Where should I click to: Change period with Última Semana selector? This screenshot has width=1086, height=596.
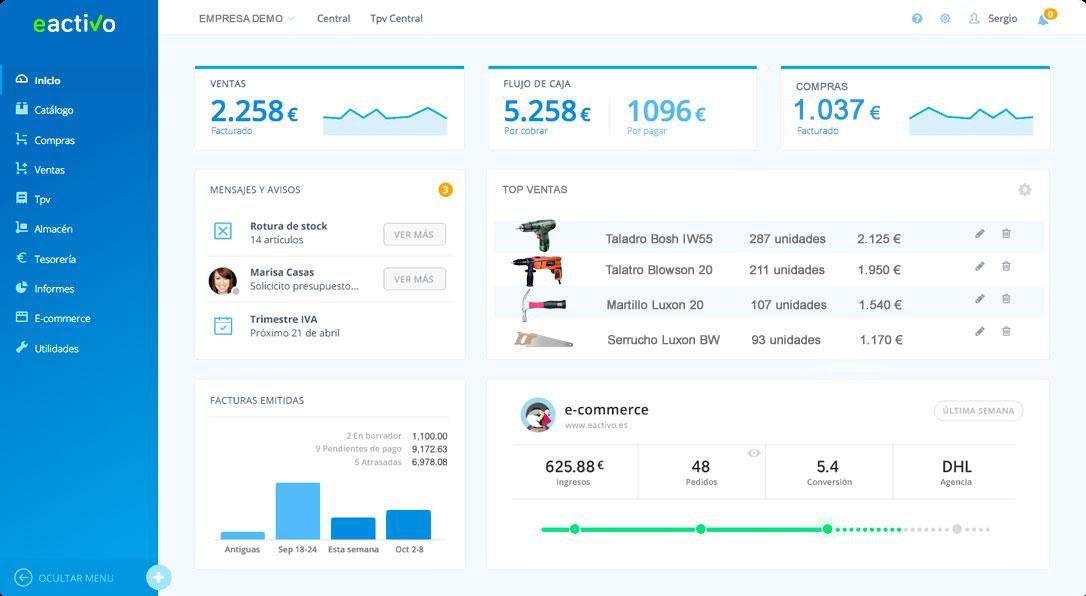[x=978, y=410]
